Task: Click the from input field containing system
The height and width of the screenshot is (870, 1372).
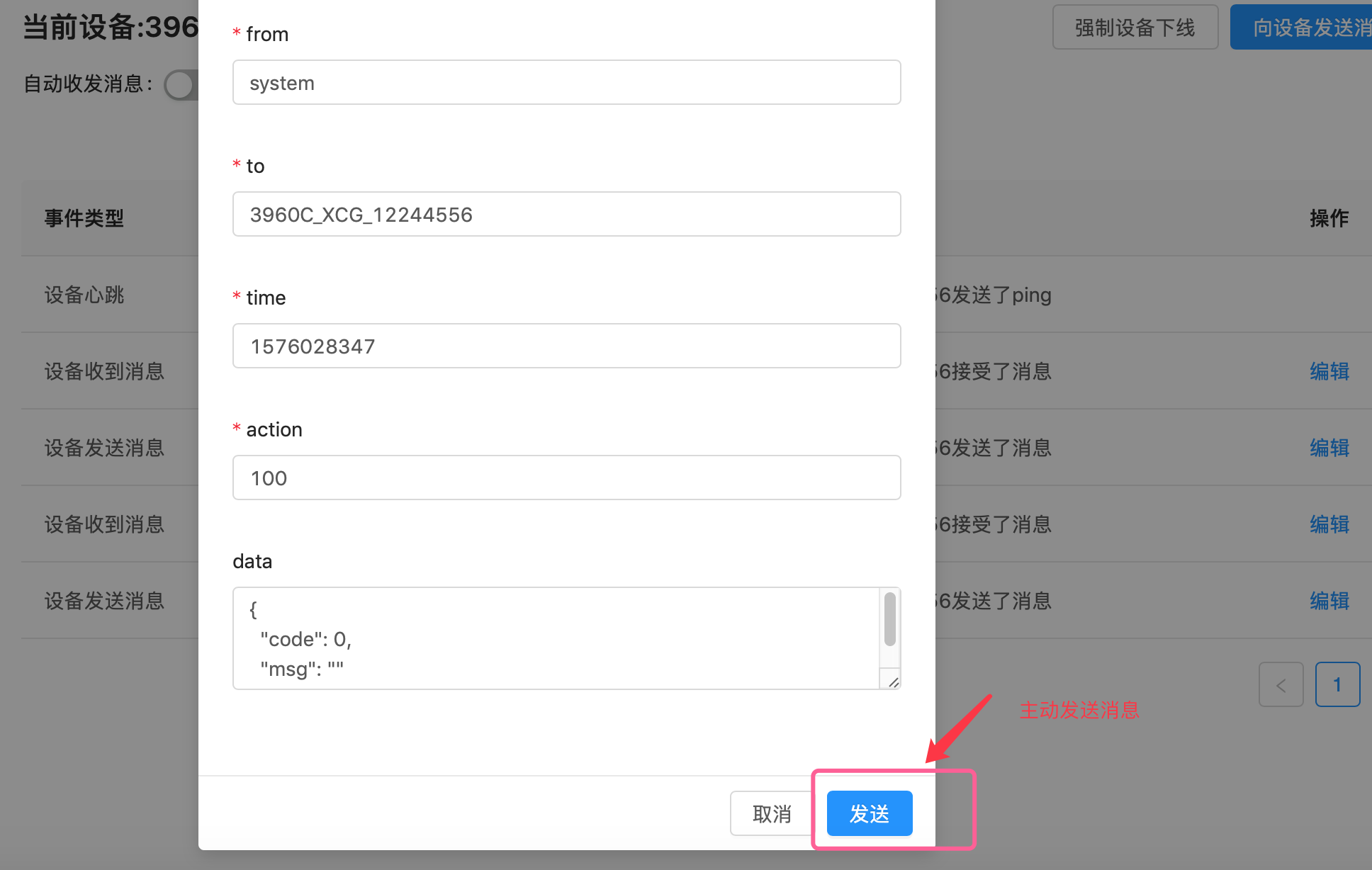Action: pyautogui.click(x=566, y=83)
